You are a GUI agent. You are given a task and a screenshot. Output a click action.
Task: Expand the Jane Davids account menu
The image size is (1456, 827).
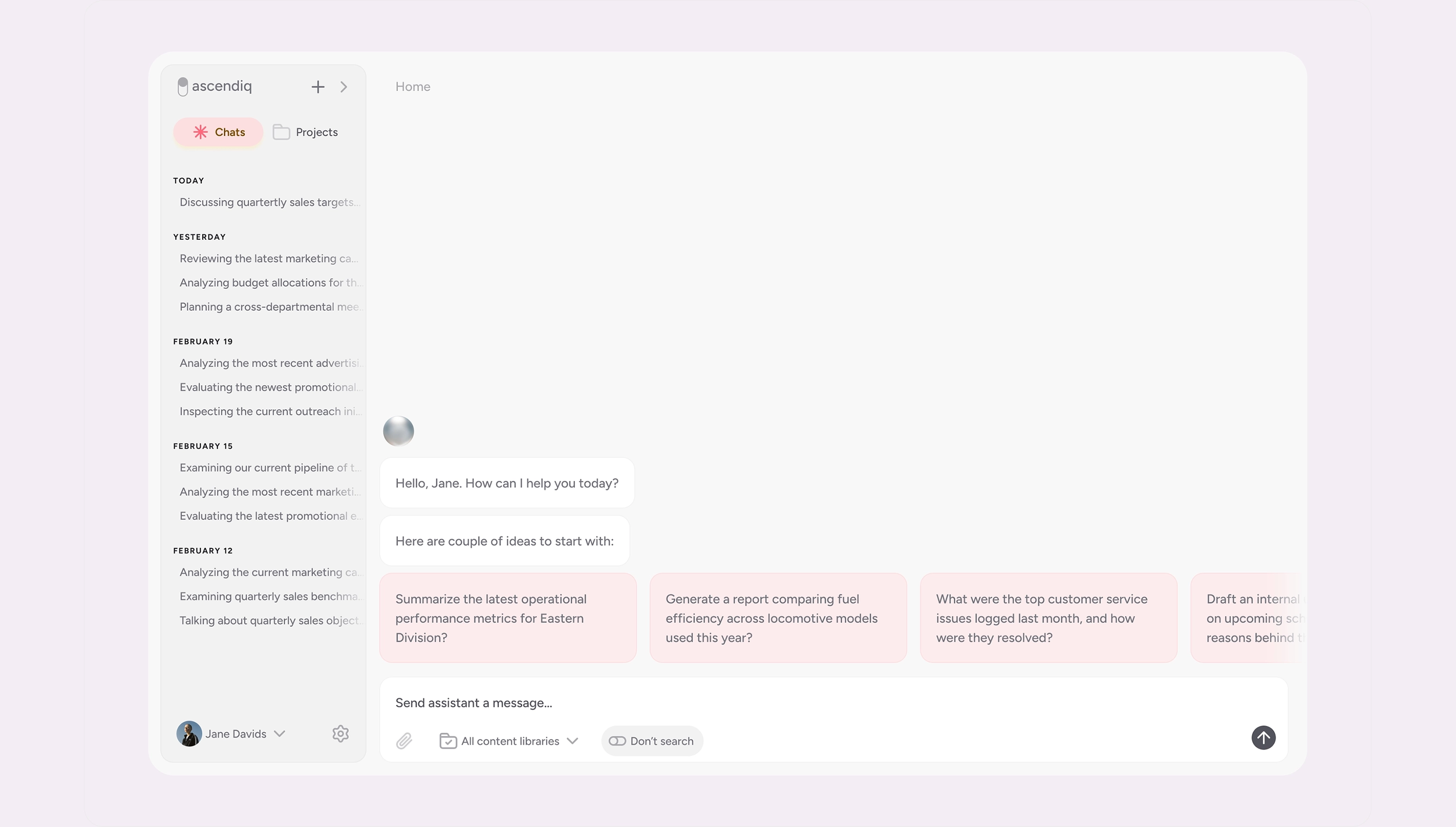tap(280, 733)
